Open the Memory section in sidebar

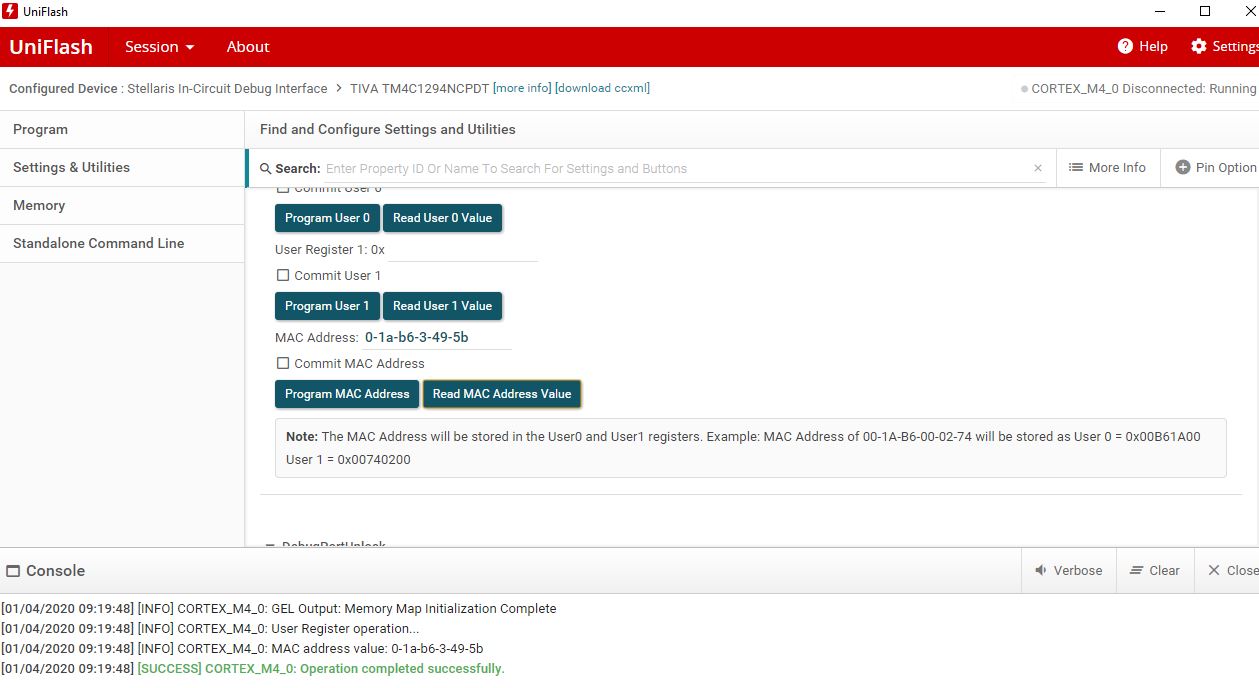(122, 205)
